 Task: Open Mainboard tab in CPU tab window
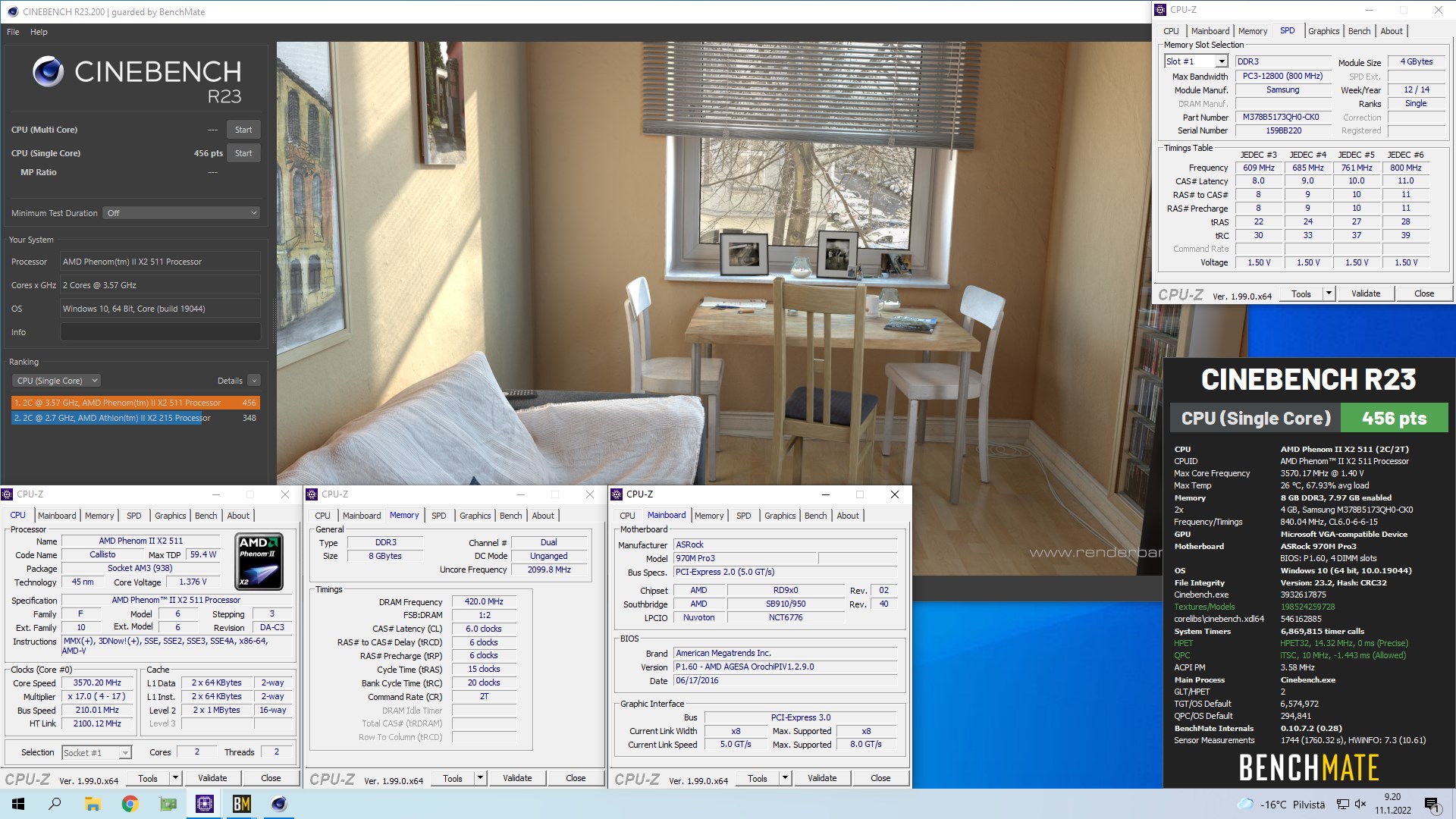(x=57, y=516)
